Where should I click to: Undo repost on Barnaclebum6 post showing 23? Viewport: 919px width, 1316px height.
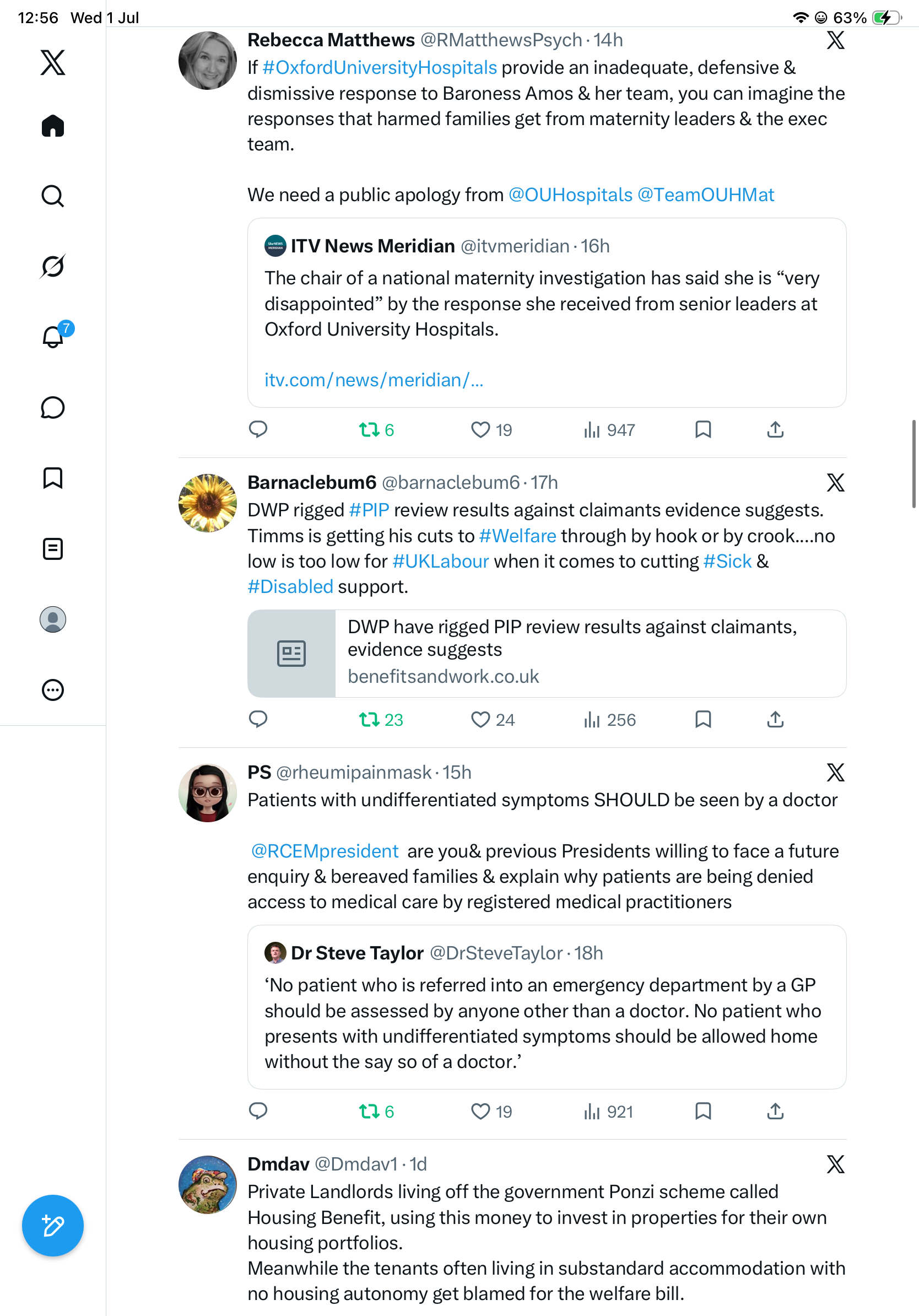point(380,719)
